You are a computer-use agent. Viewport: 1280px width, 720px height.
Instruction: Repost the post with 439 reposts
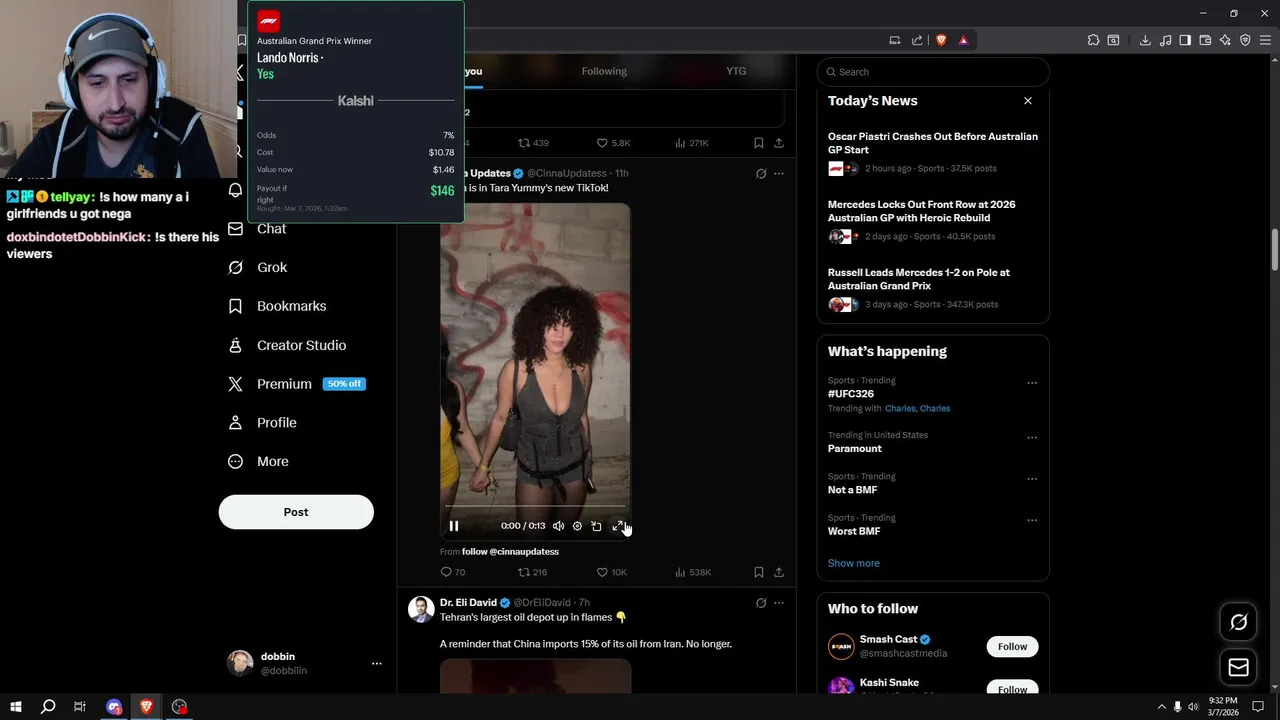[533, 143]
